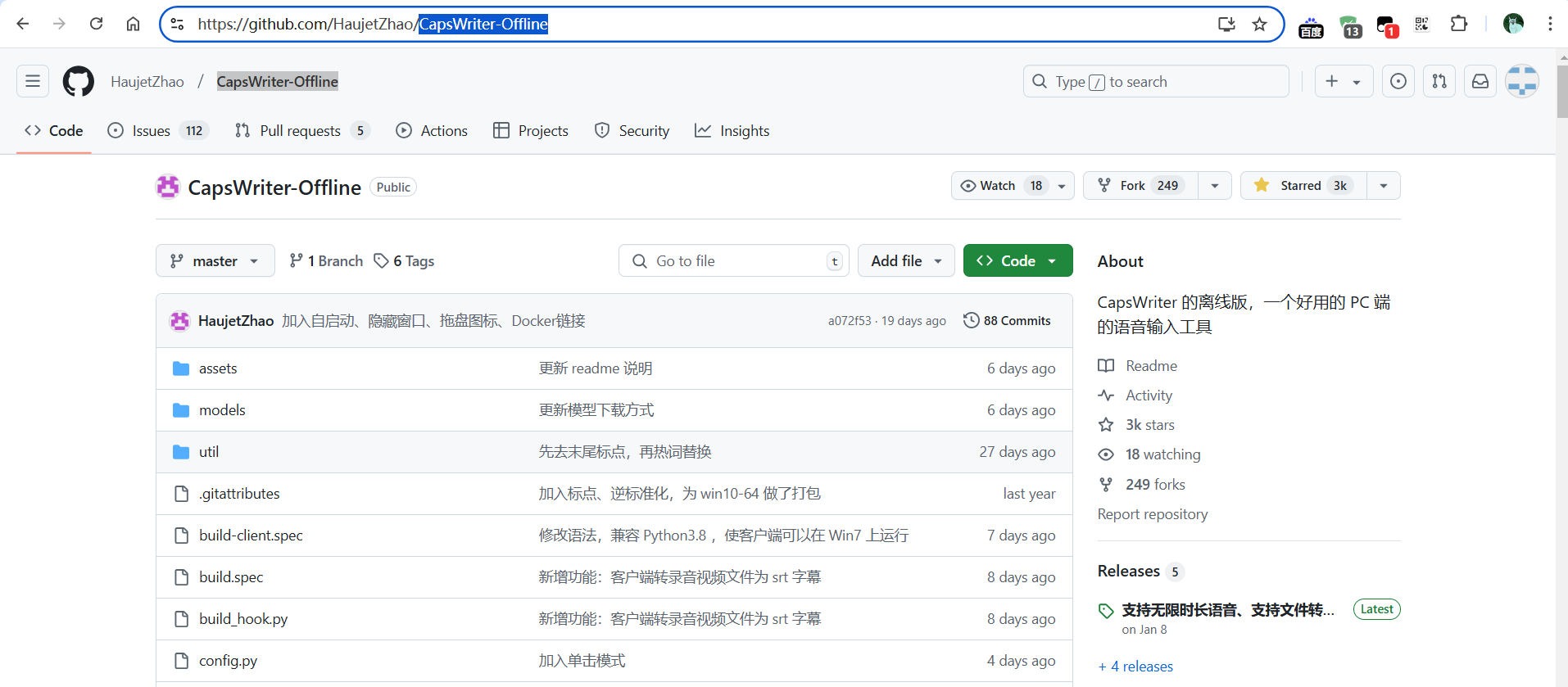Open the GitHub global navigation hamburger menu
The width and height of the screenshot is (1568, 687).
(33, 81)
